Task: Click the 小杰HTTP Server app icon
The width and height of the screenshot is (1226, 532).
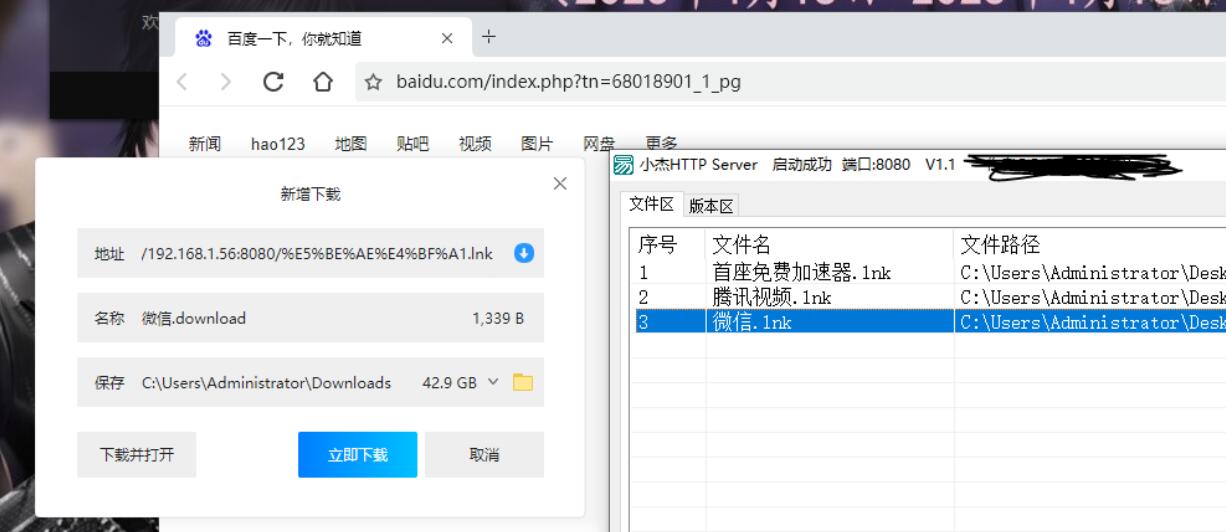Action: 624,165
